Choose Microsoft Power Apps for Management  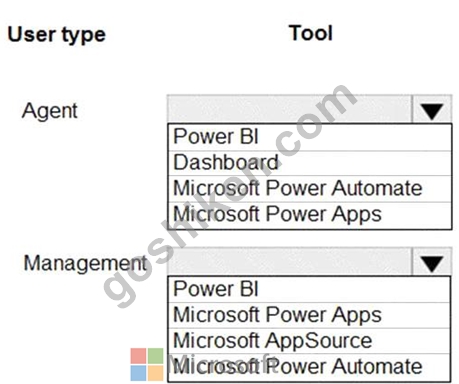[x=309, y=315]
